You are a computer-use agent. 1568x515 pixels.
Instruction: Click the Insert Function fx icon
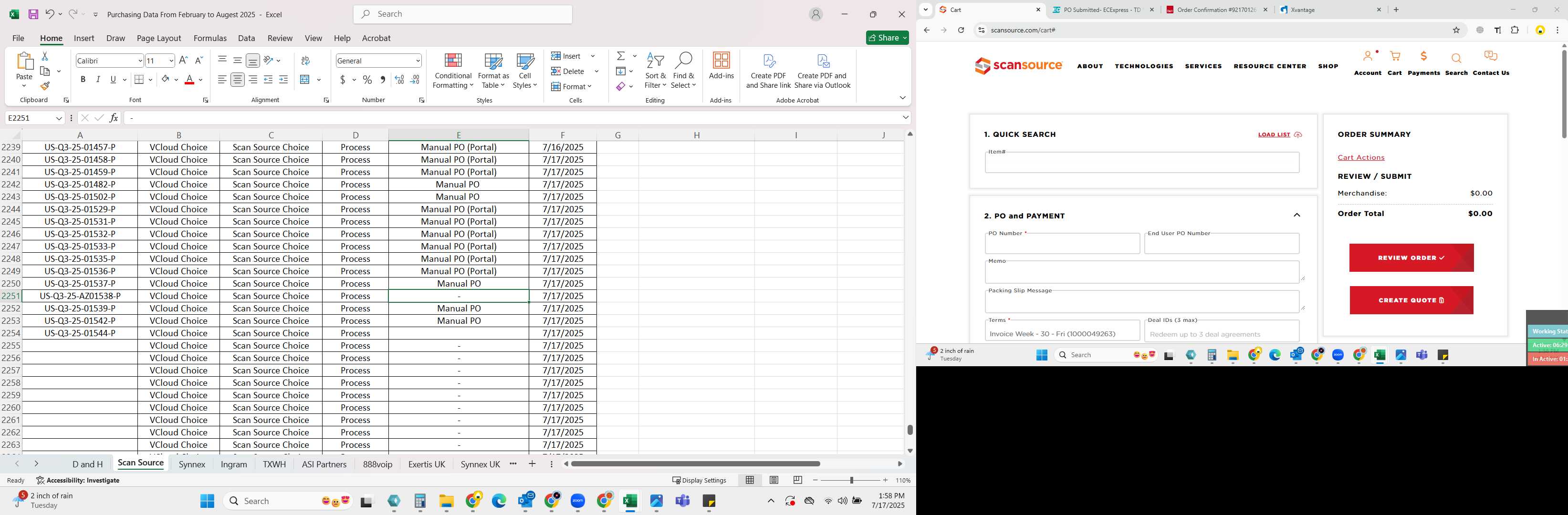[114, 118]
